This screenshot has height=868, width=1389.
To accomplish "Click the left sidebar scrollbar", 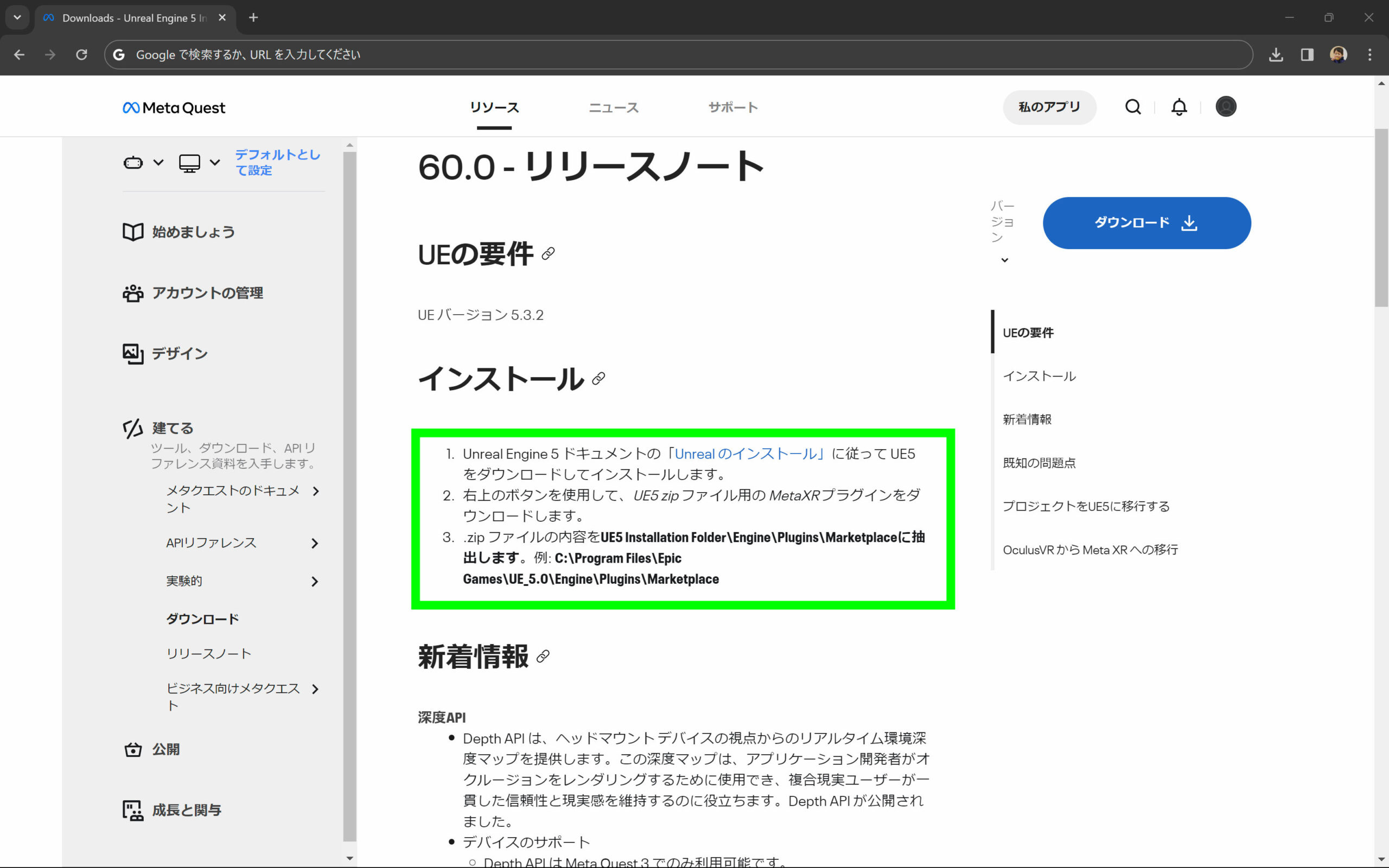I will coord(349,494).
